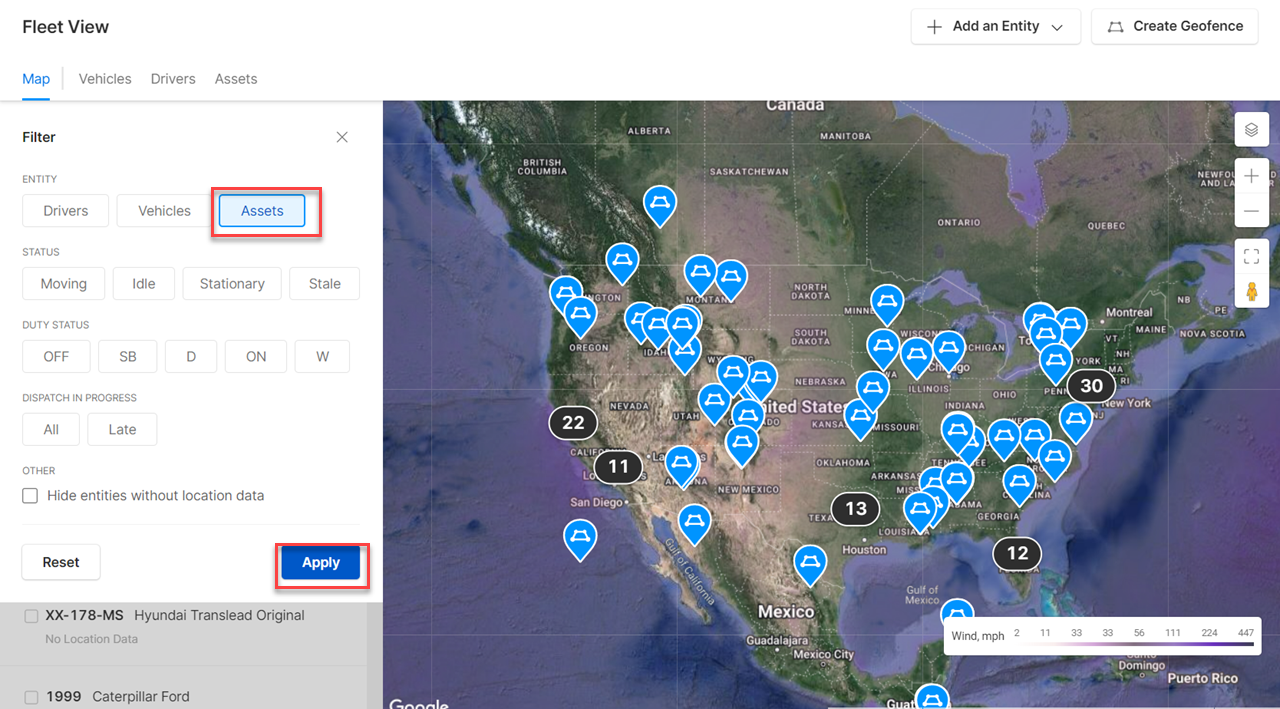This screenshot has width=1280, height=709.
Task: Zoom in with the plus map control
Action: [x=1251, y=176]
